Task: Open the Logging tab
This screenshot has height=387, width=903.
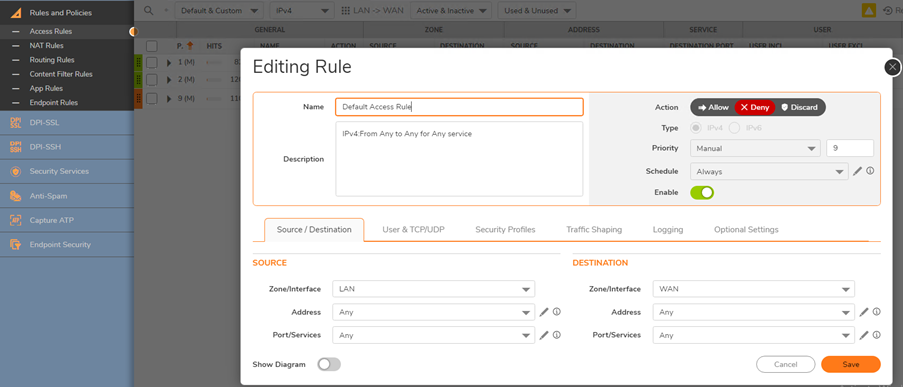Action: (668, 229)
